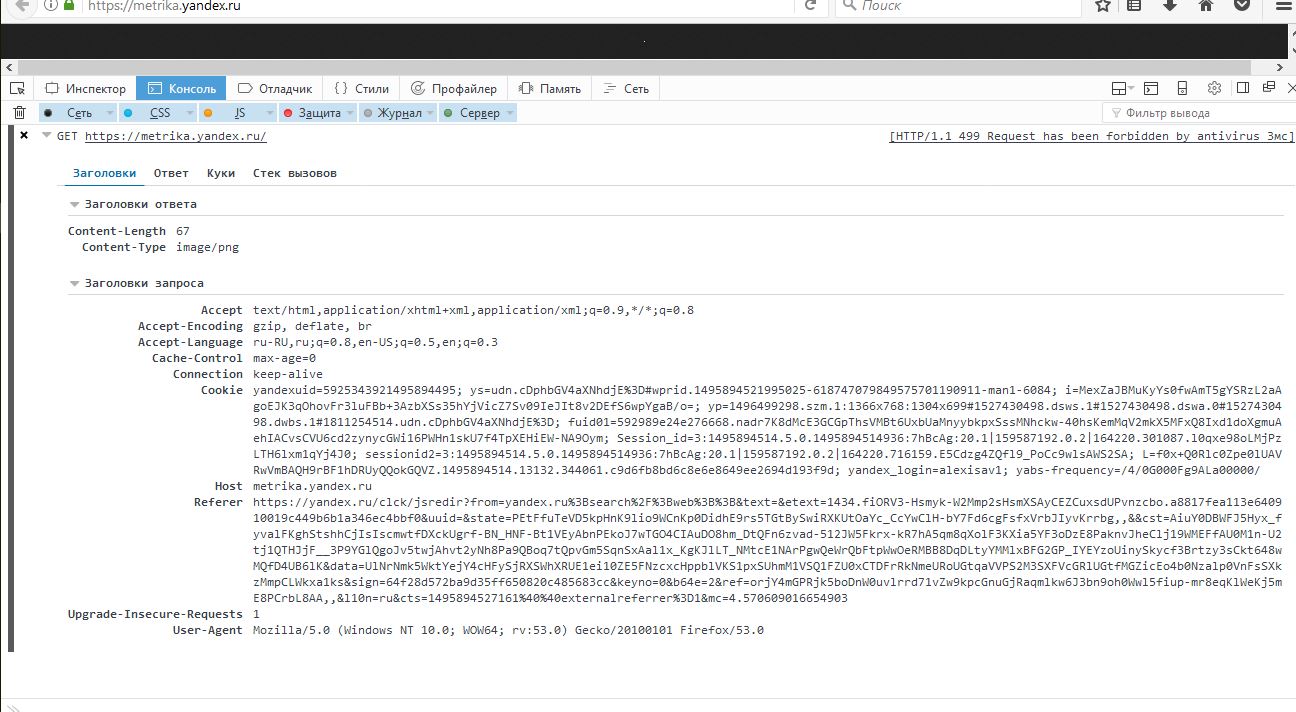Select the User-Agent header name
The image size is (1296, 712).
click(x=208, y=630)
